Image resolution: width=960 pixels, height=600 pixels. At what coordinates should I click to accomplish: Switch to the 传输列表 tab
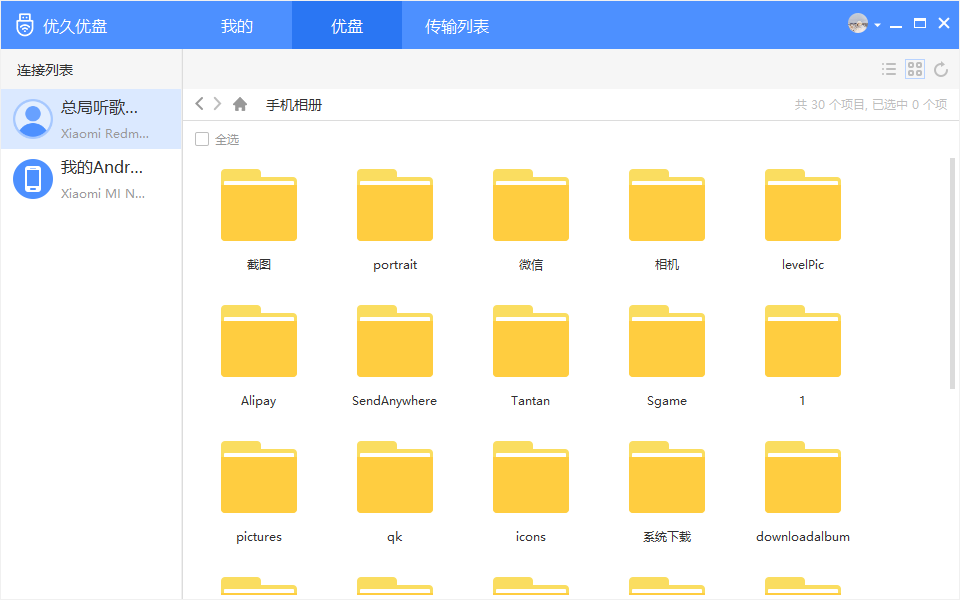(457, 25)
